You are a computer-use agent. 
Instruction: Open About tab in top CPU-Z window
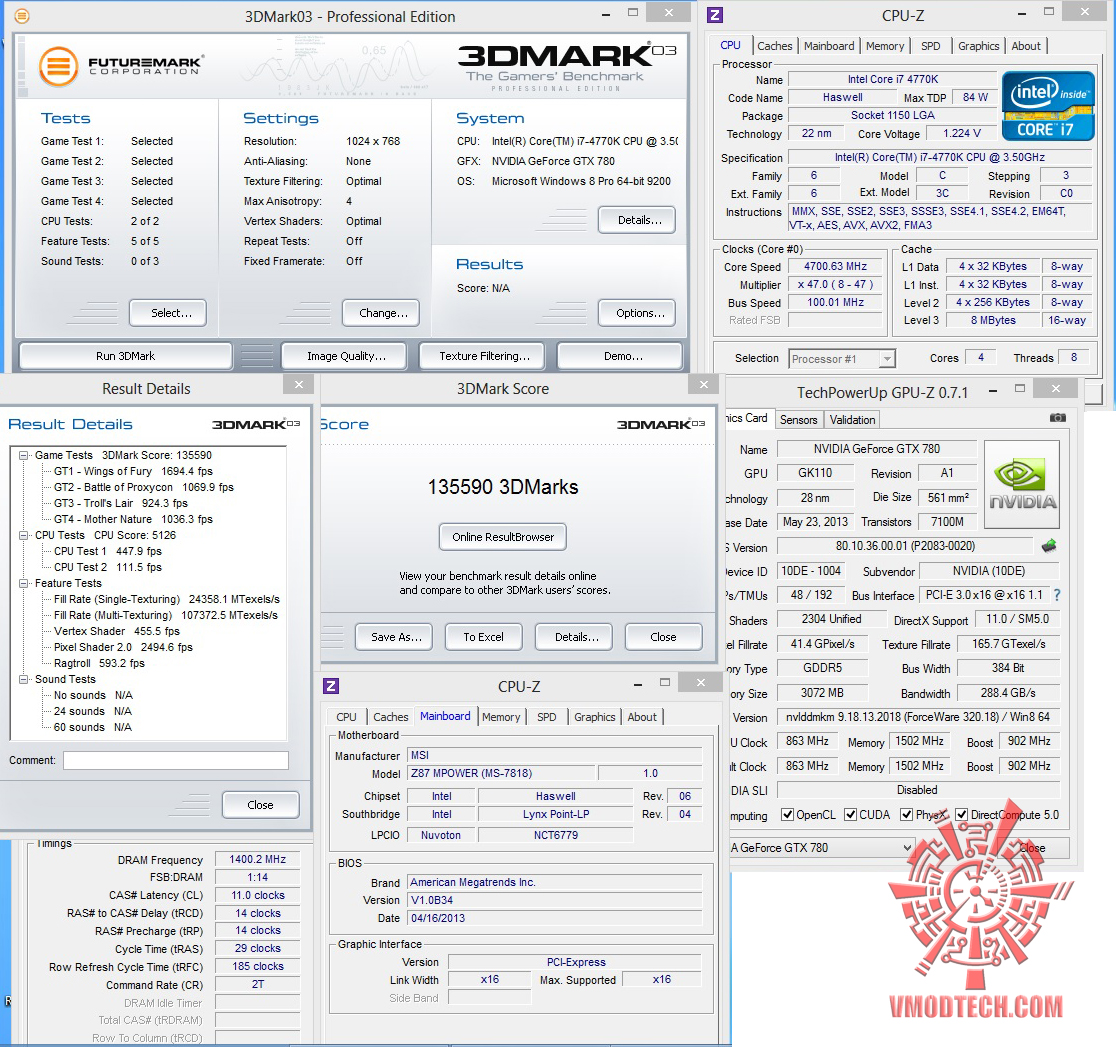tap(1026, 46)
